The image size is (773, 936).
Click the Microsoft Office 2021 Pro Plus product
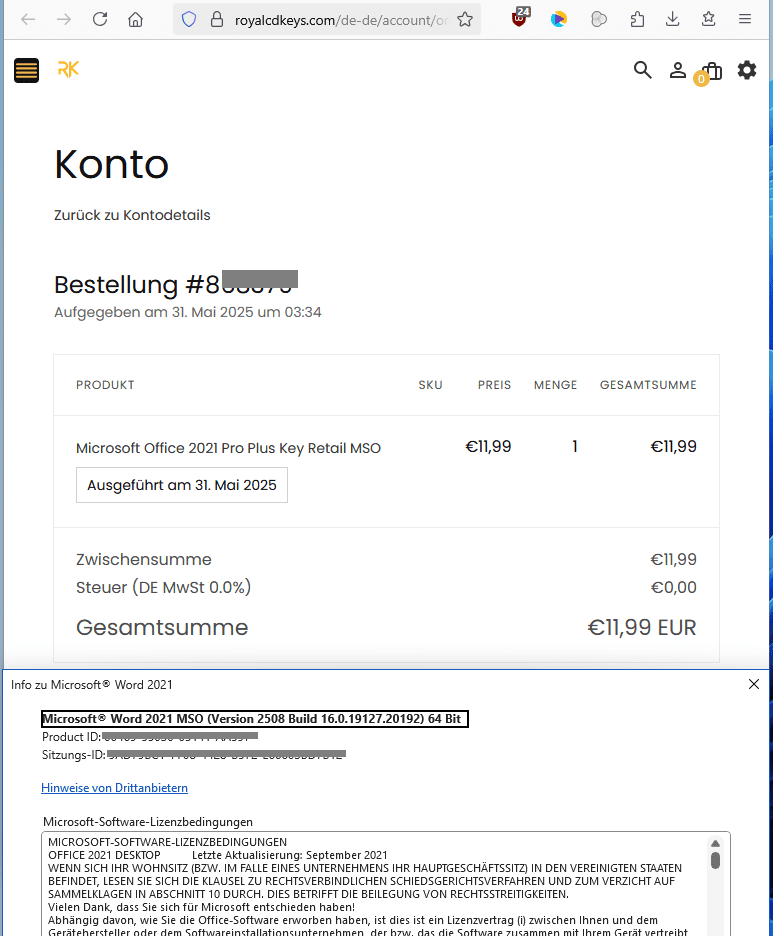click(228, 448)
